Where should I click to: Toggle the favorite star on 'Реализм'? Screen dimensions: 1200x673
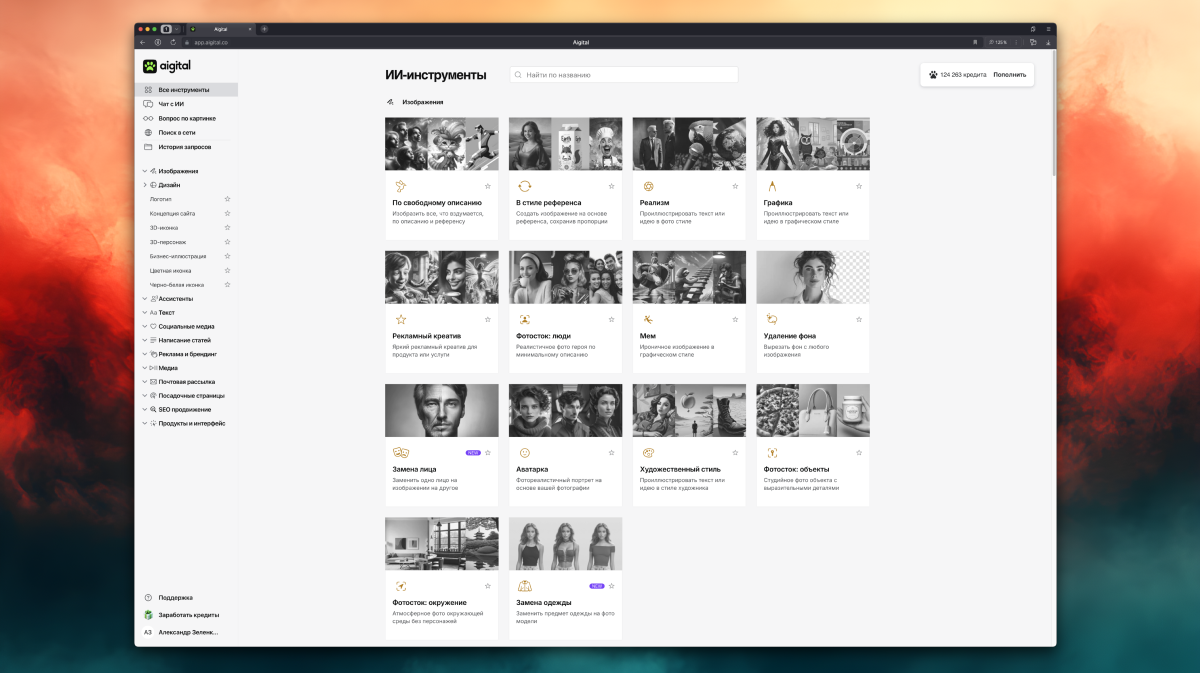point(735,186)
